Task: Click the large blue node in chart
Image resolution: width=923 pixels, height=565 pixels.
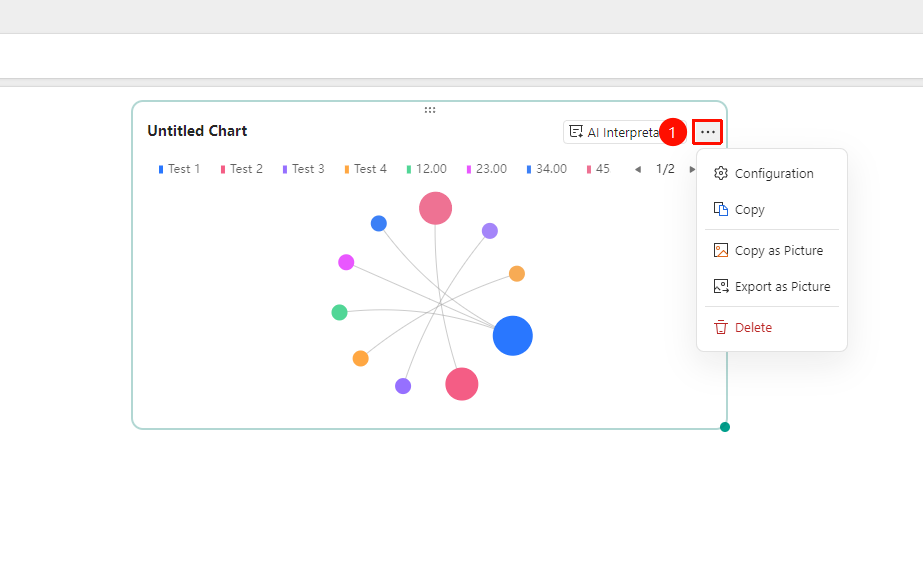Action: [513, 335]
